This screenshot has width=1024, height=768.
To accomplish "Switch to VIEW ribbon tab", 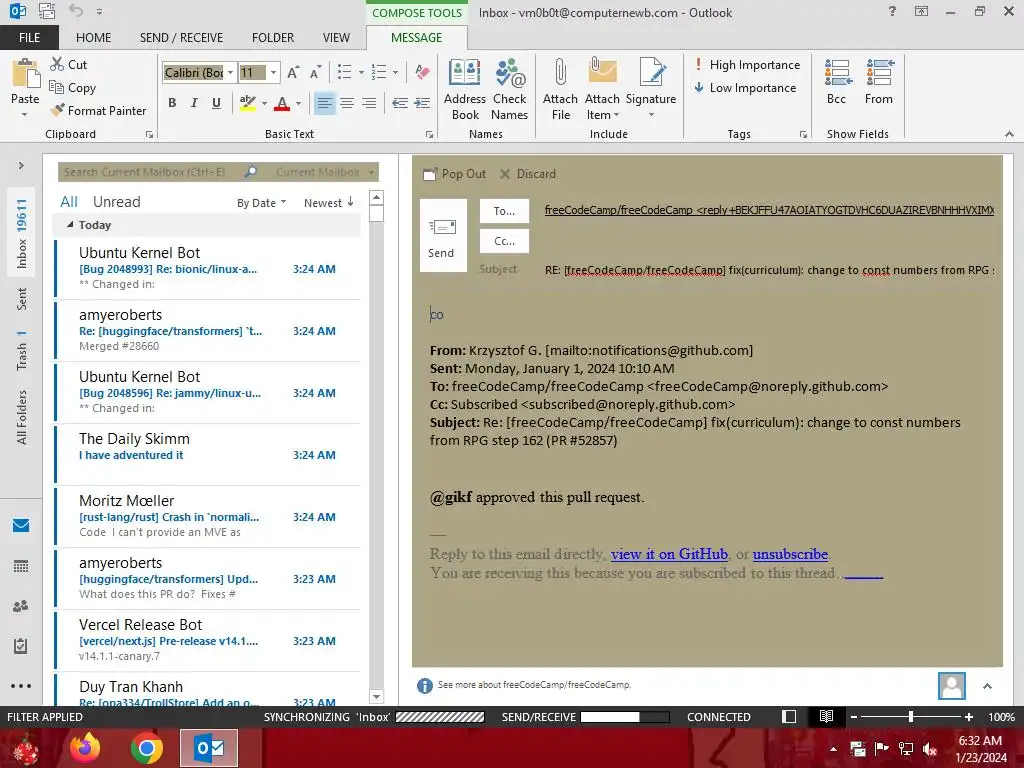I will coord(336,37).
